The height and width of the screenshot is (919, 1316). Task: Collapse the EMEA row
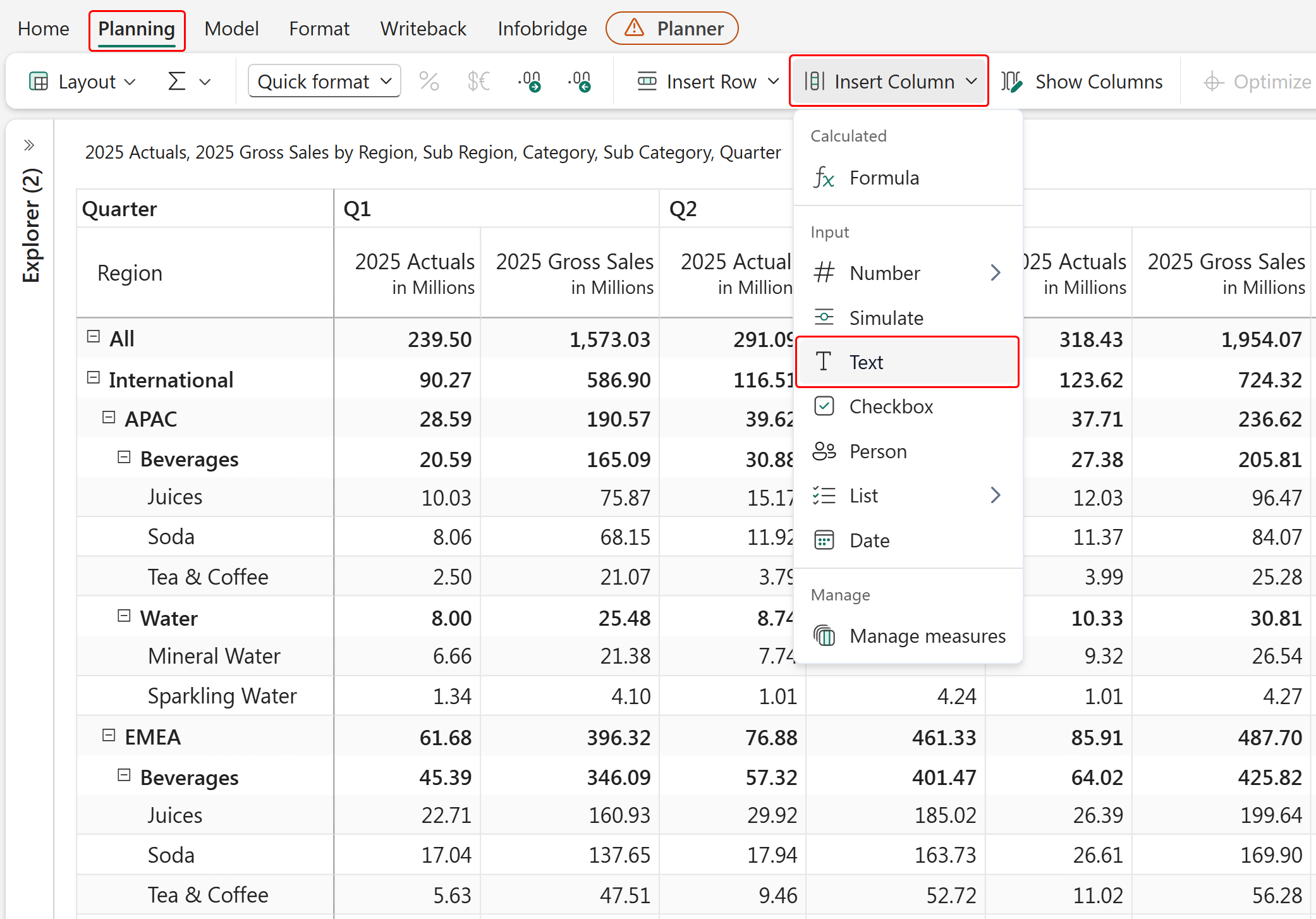pyautogui.click(x=109, y=736)
